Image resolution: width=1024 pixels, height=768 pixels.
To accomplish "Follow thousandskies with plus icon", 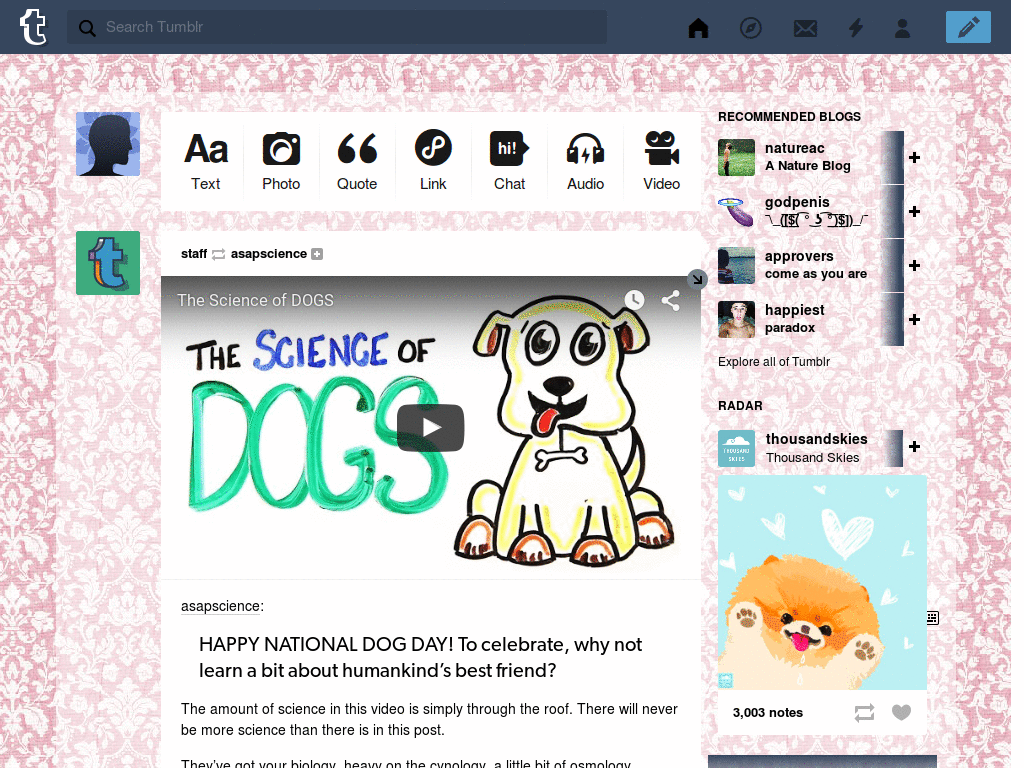I will (914, 447).
